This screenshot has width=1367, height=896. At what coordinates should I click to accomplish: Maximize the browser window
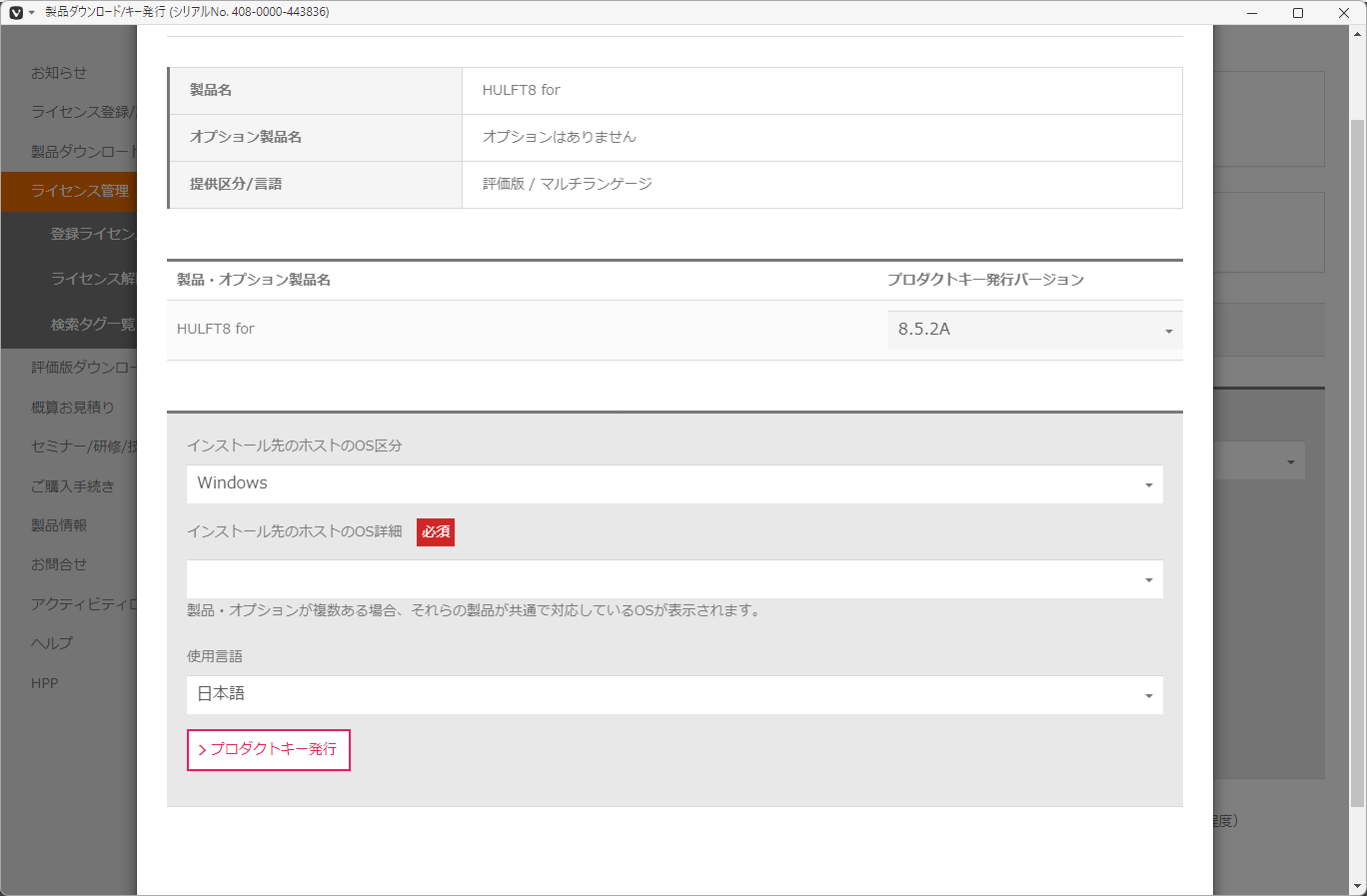[1298, 12]
